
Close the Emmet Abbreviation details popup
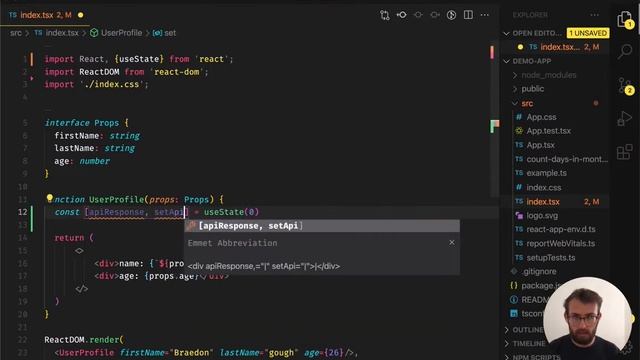pyautogui.click(x=451, y=242)
